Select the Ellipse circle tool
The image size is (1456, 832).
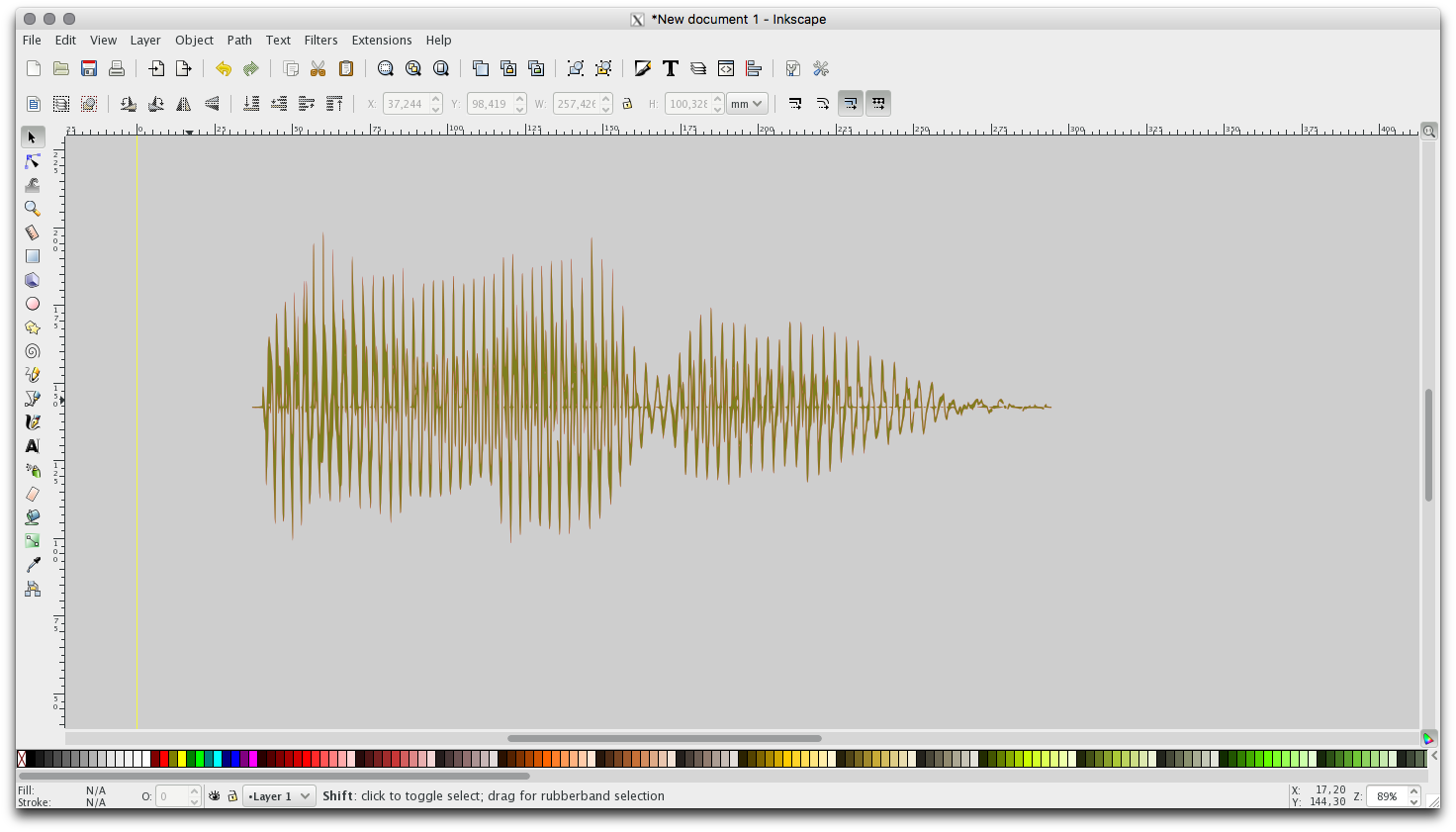pyautogui.click(x=32, y=304)
